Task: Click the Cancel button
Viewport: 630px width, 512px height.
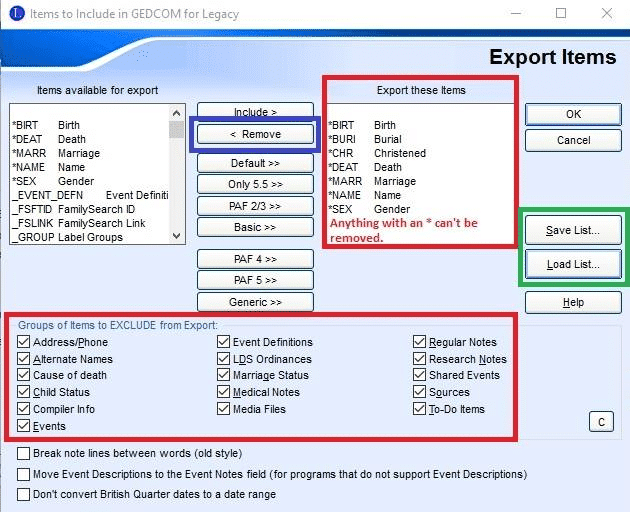Action: (573, 141)
